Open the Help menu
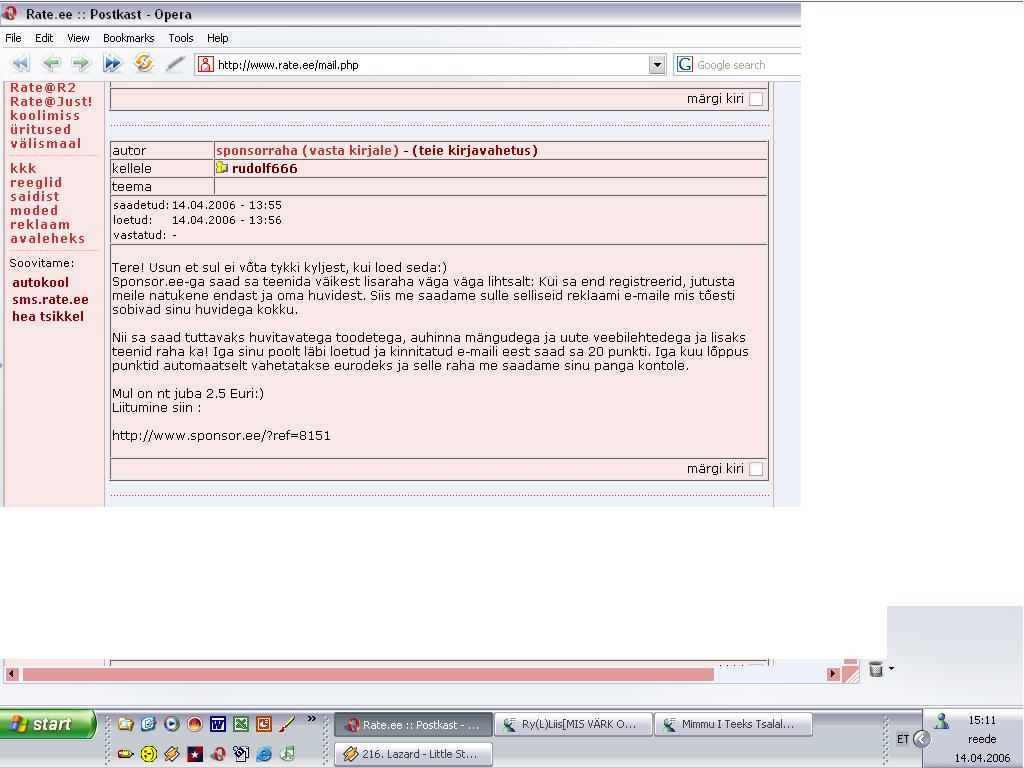This screenshot has height=768, width=1024. click(217, 38)
